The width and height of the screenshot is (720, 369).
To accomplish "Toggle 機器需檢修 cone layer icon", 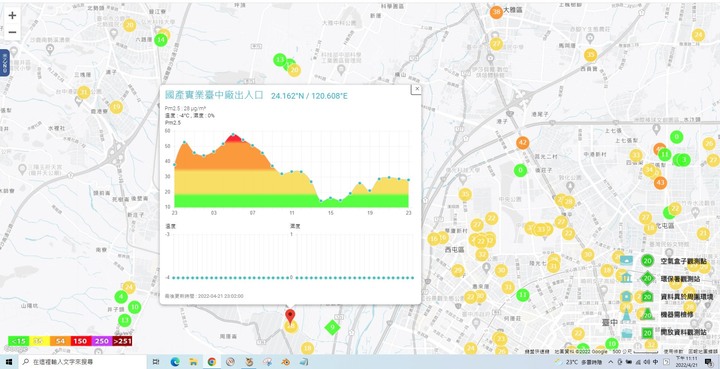I will pos(627,315).
